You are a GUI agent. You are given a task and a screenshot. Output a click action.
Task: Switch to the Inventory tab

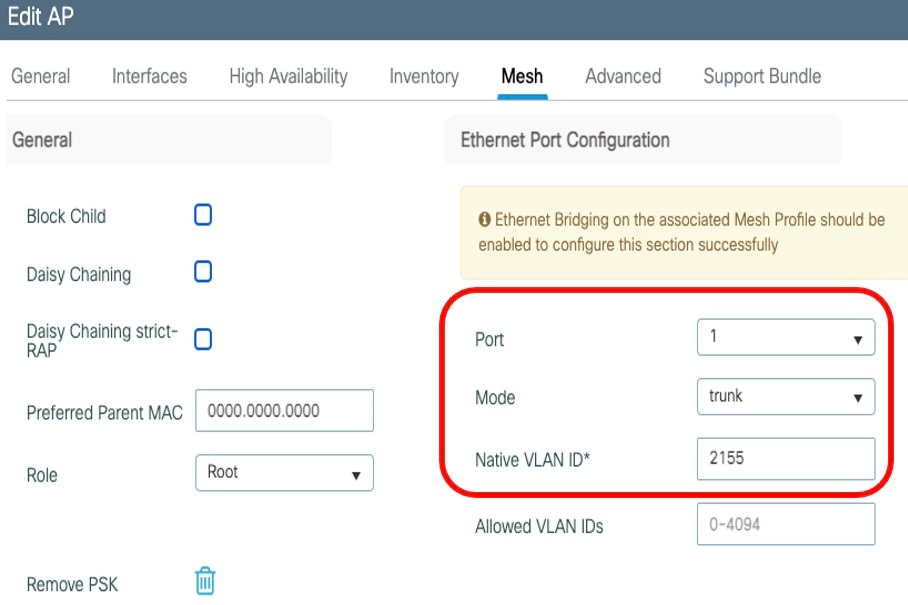pyautogui.click(x=423, y=76)
